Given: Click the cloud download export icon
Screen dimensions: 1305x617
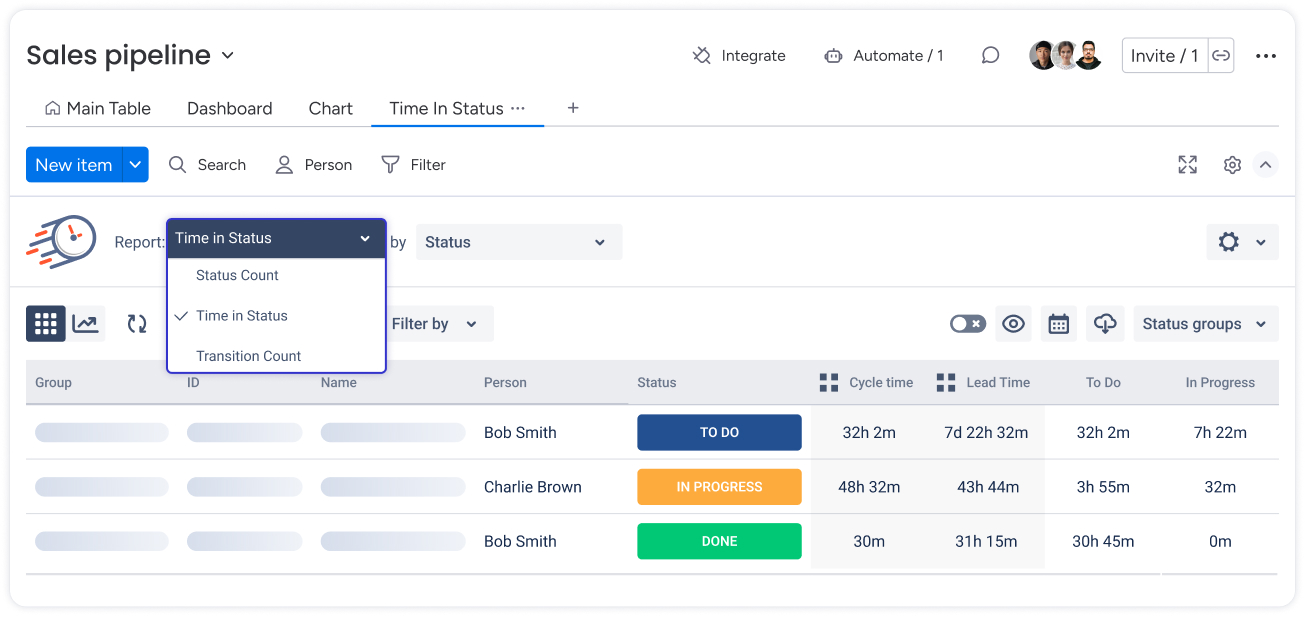Looking at the screenshot, I should [x=1104, y=324].
